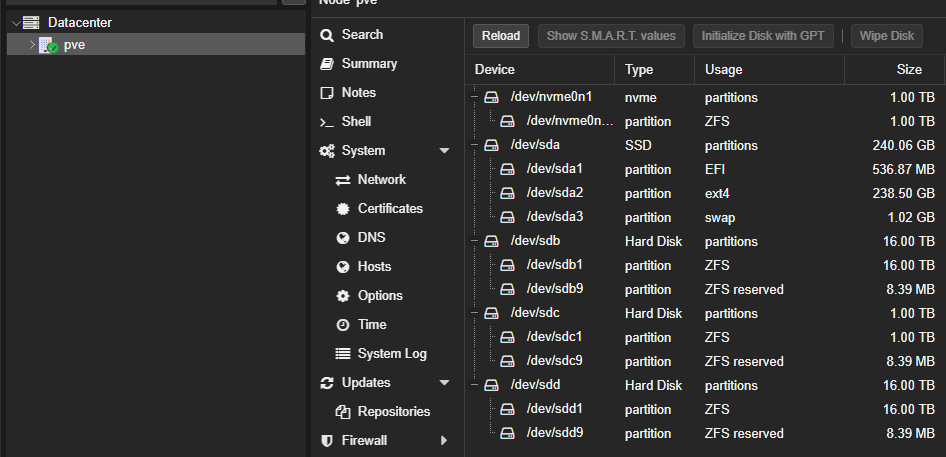This screenshot has height=457, width=946.
Task: Click the Hosts globe icon
Action: point(343,267)
